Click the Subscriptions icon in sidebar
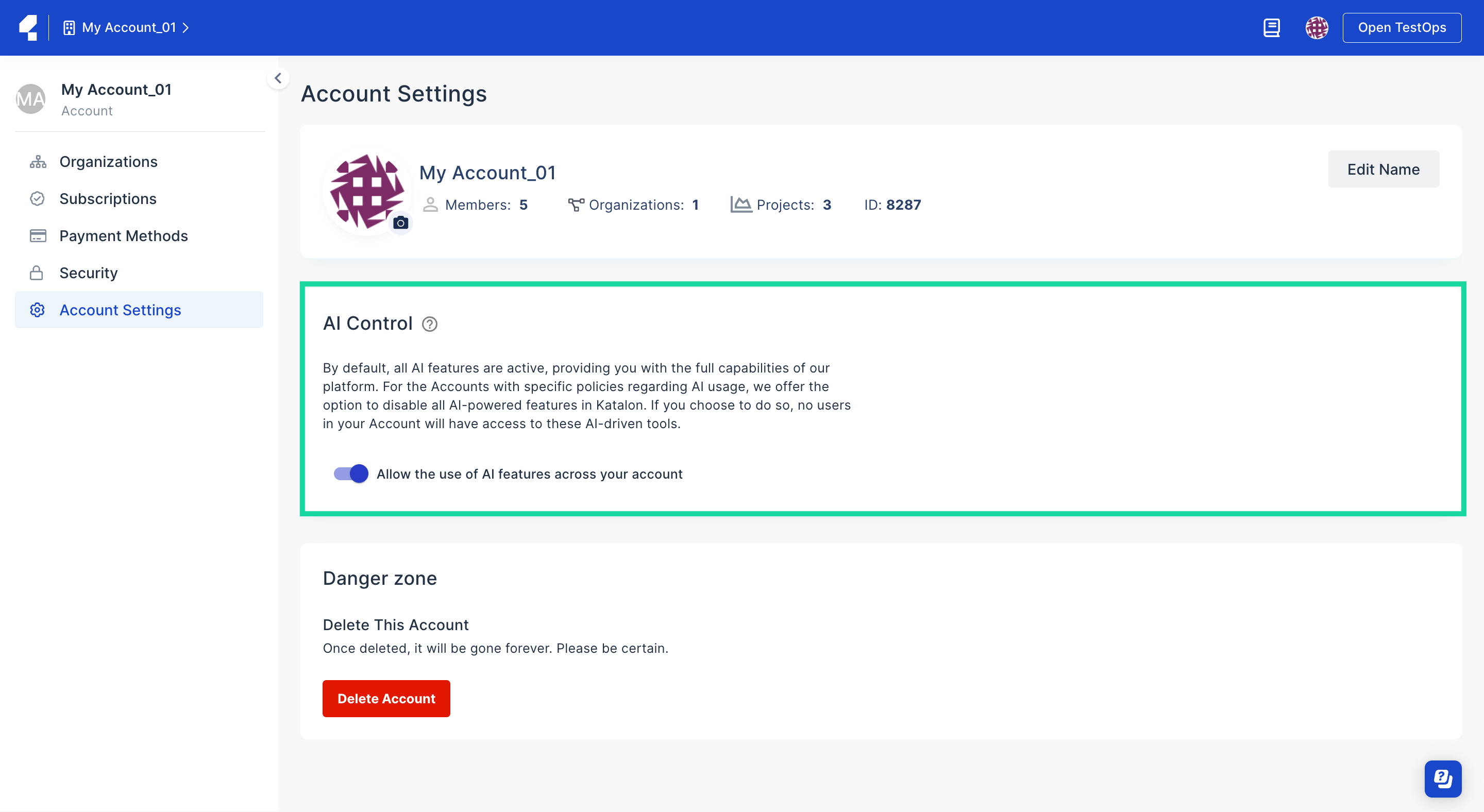The width and height of the screenshot is (1484, 812). (37, 198)
